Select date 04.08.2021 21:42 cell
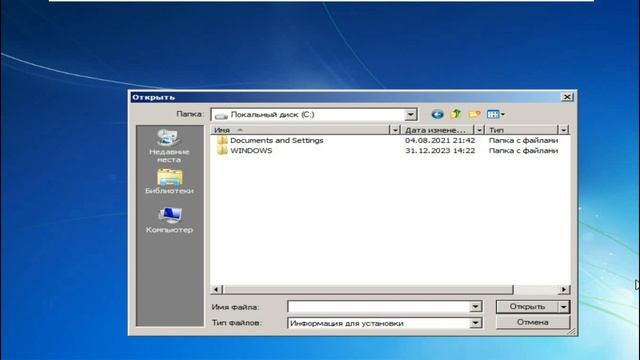Image resolution: width=640 pixels, height=360 pixels. tap(440, 140)
